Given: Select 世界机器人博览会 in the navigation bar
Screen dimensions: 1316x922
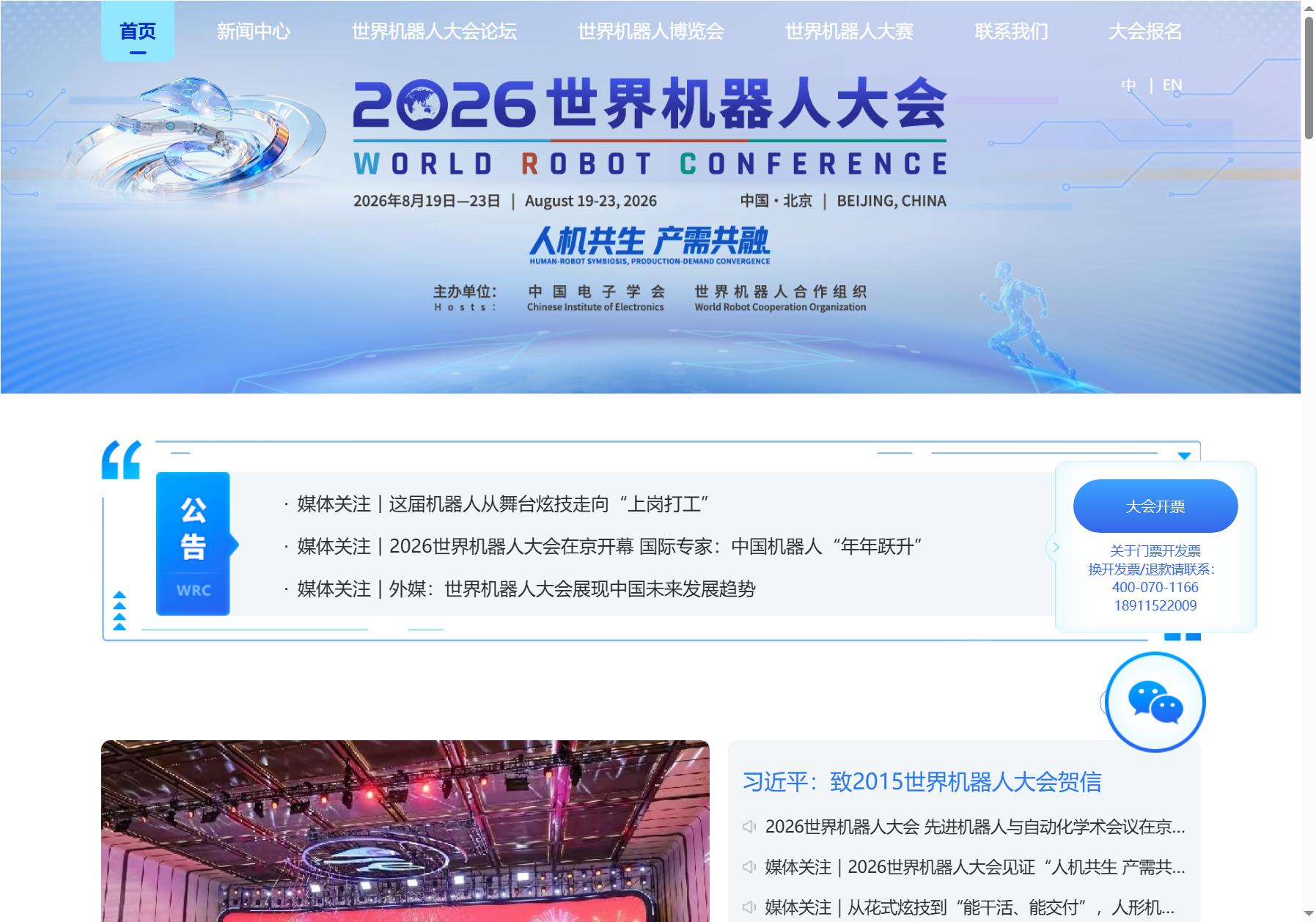Looking at the screenshot, I should (x=651, y=32).
